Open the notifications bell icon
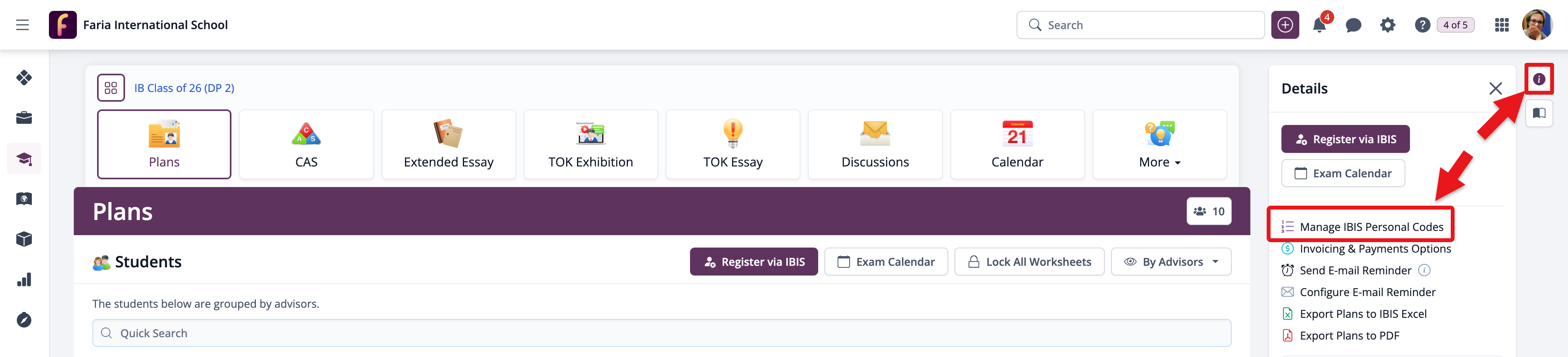The width and height of the screenshot is (1568, 357). click(x=1319, y=26)
